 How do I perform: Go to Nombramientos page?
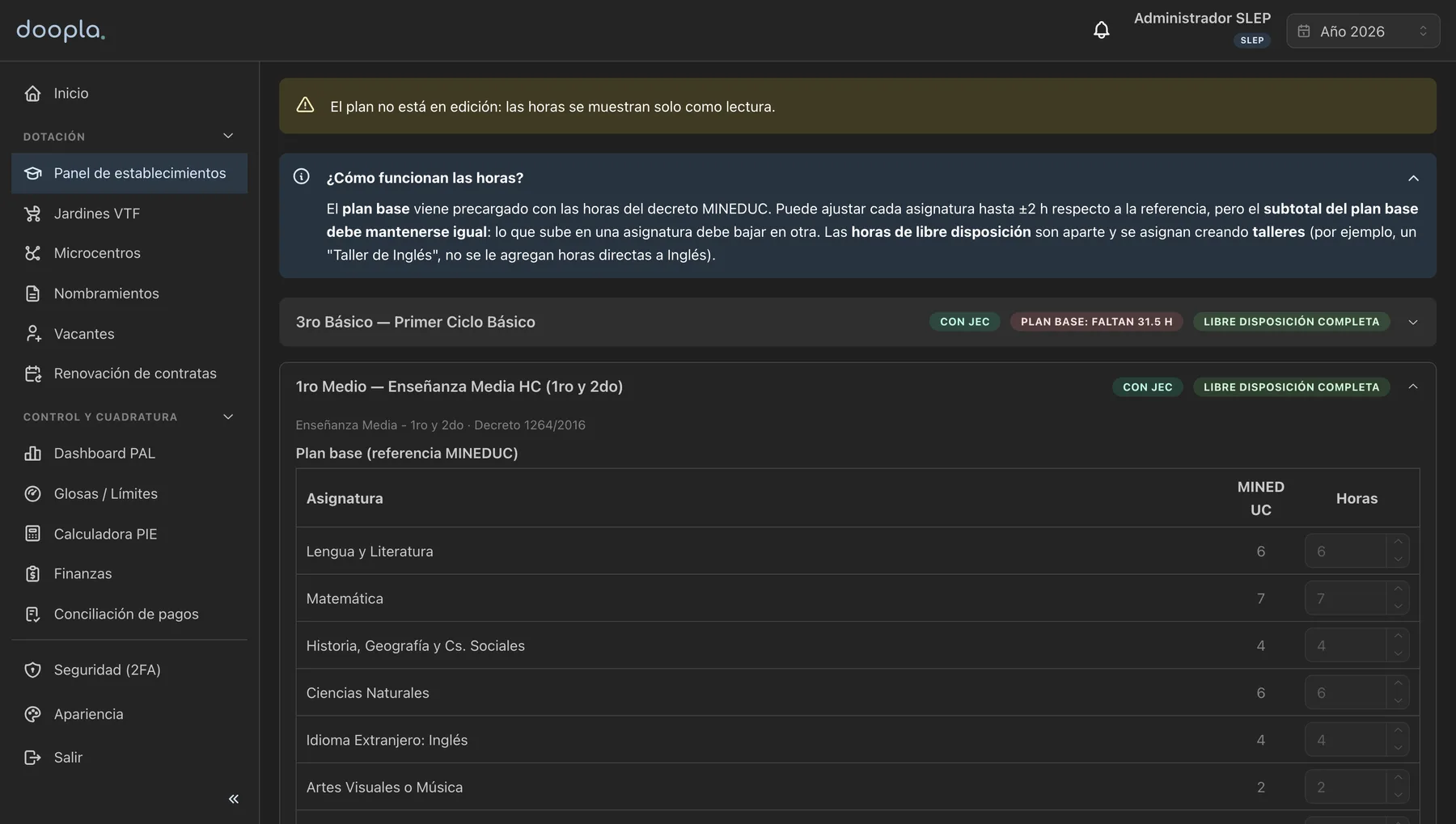pyautogui.click(x=129, y=294)
